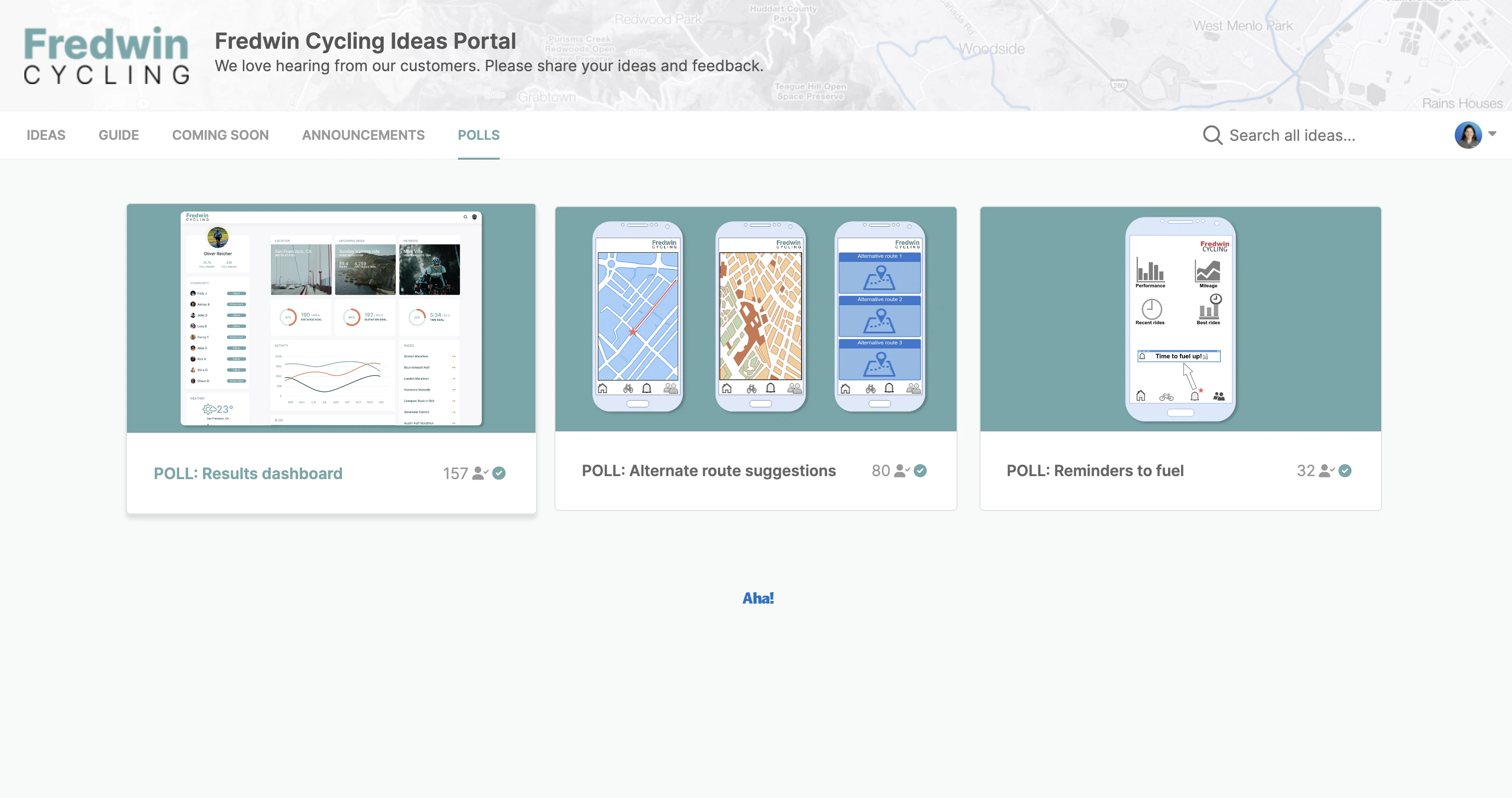Toggle vote checkmark on Alternate route suggestions
The image size is (1512, 798).
[920, 471]
